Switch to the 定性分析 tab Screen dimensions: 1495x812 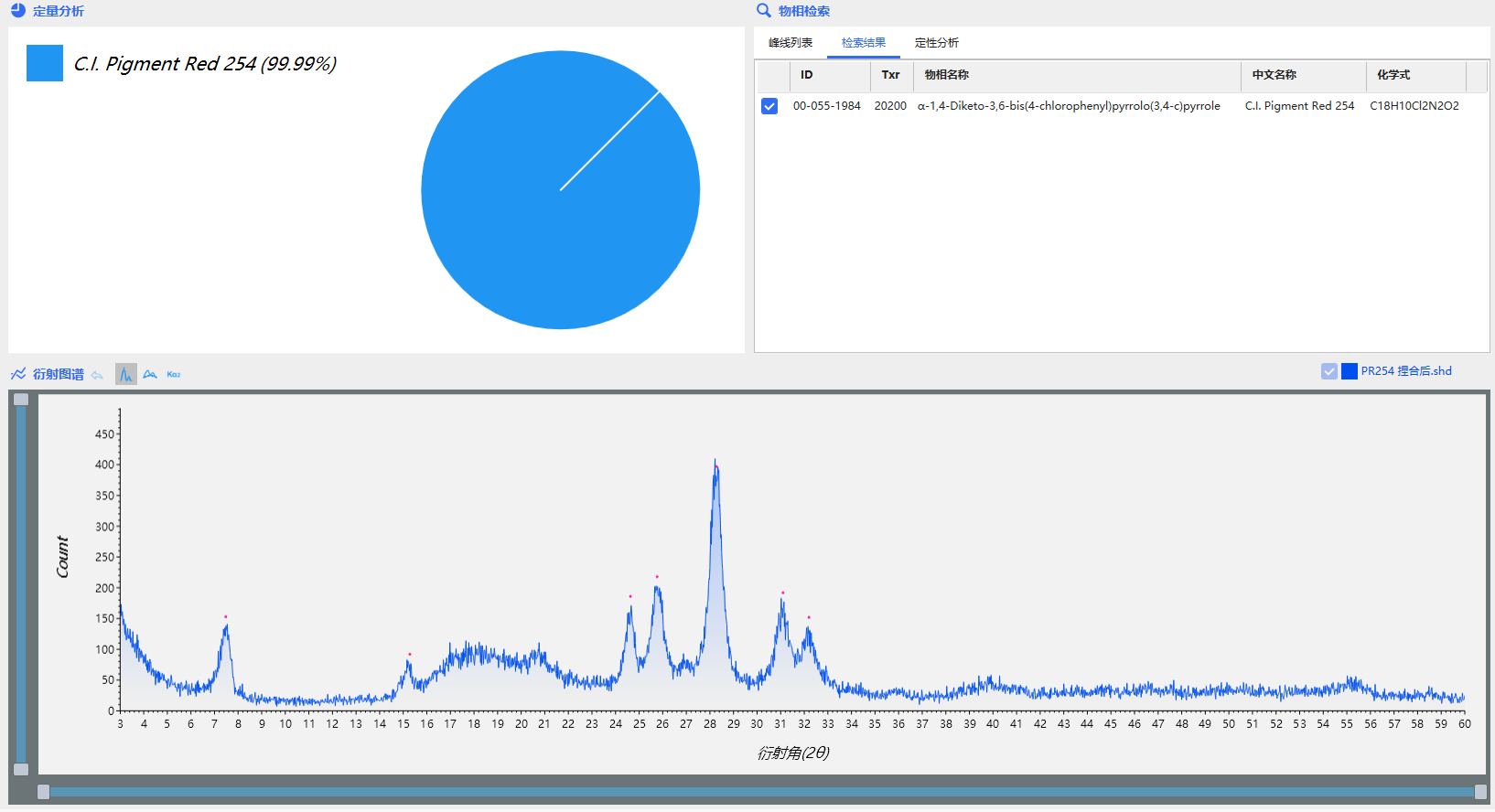click(x=937, y=43)
